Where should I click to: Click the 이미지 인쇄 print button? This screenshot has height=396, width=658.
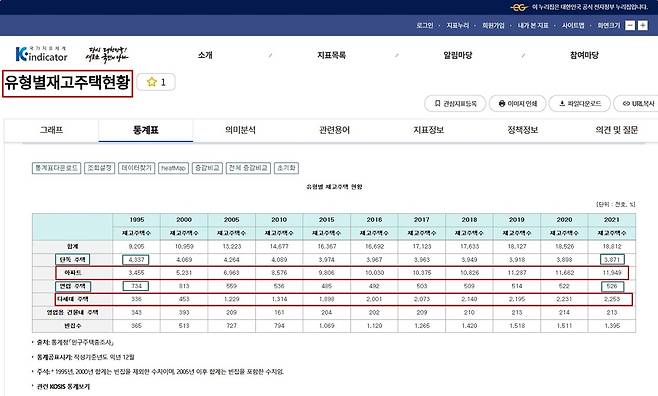click(518, 104)
